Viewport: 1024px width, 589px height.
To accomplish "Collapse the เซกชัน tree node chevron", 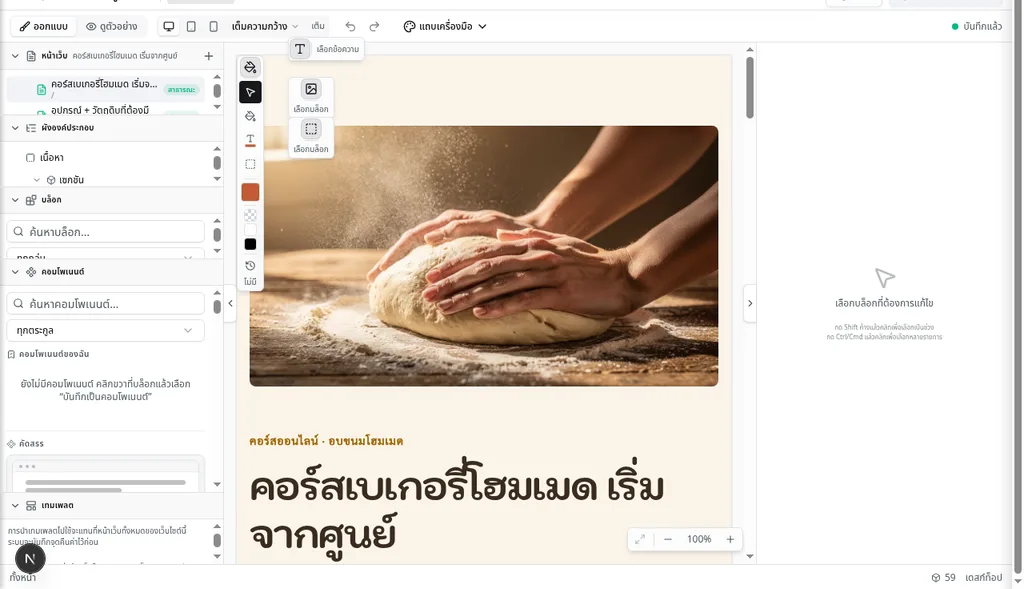I will 37,180.
